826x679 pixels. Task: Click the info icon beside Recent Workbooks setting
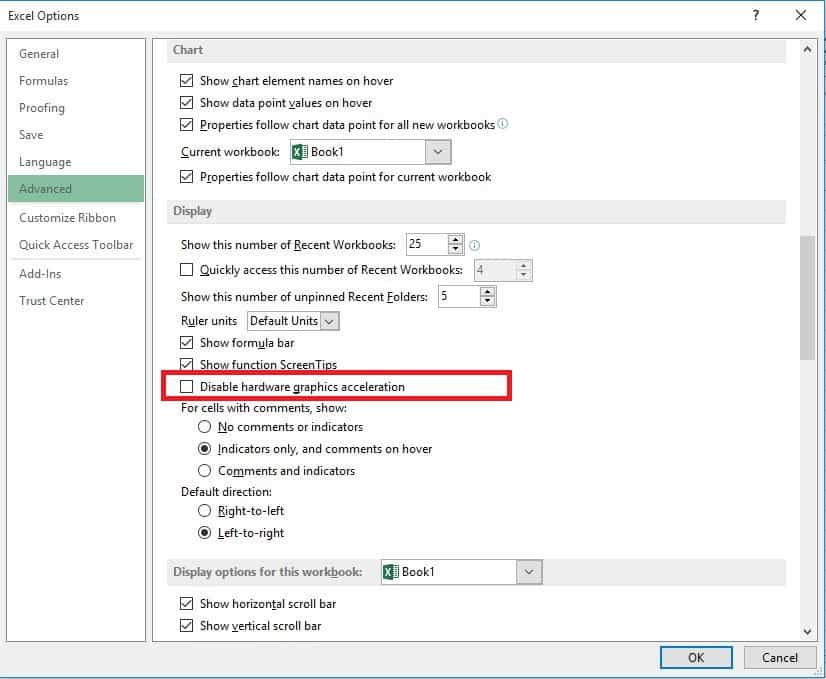tap(475, 243)
